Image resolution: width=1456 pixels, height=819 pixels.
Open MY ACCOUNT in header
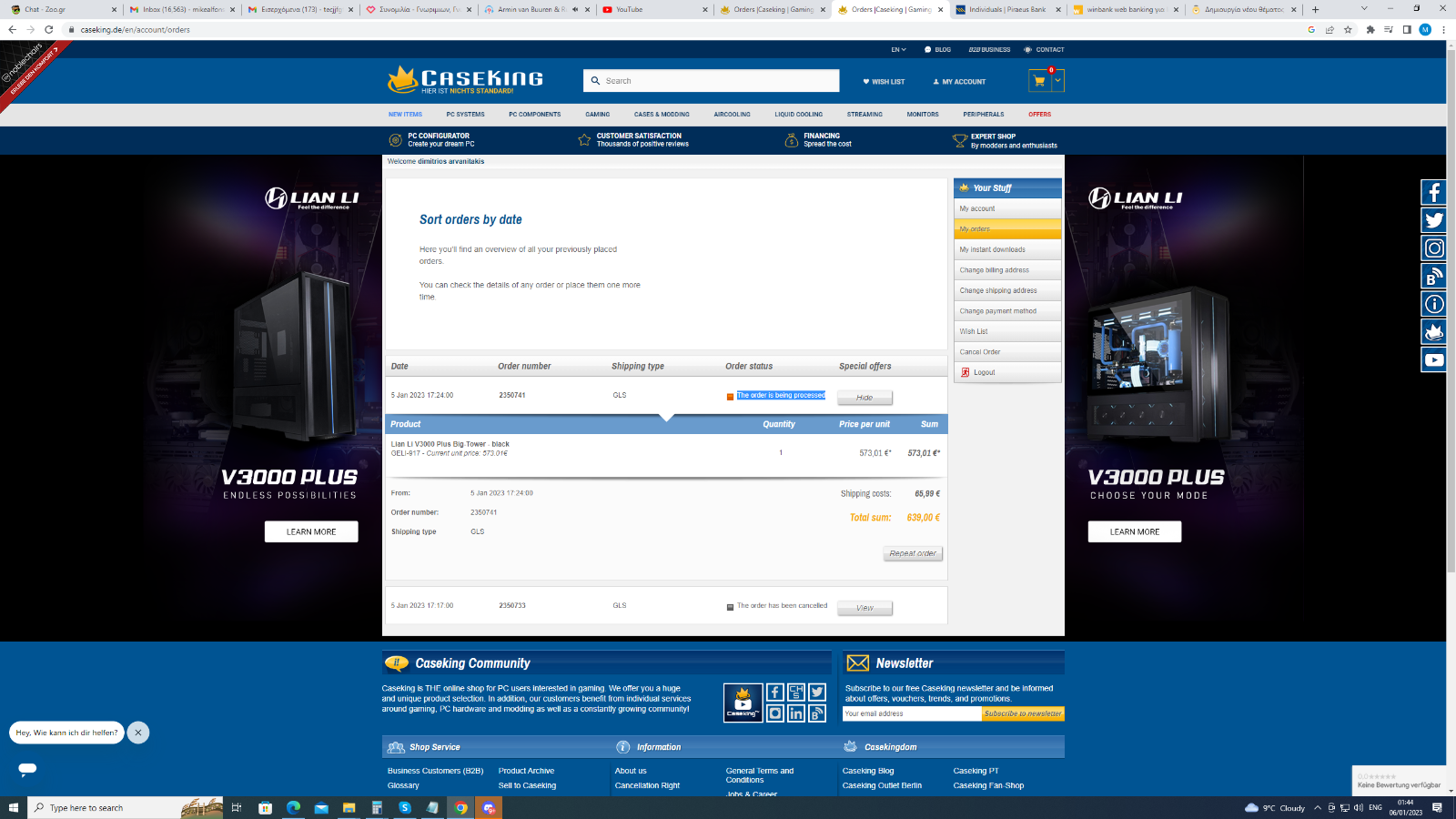click(959, 82)
